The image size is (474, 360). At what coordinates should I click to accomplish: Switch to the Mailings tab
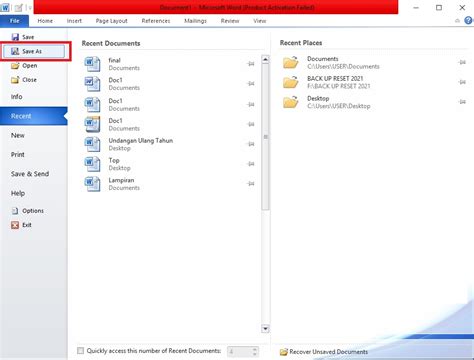click(x=195, y=21)
